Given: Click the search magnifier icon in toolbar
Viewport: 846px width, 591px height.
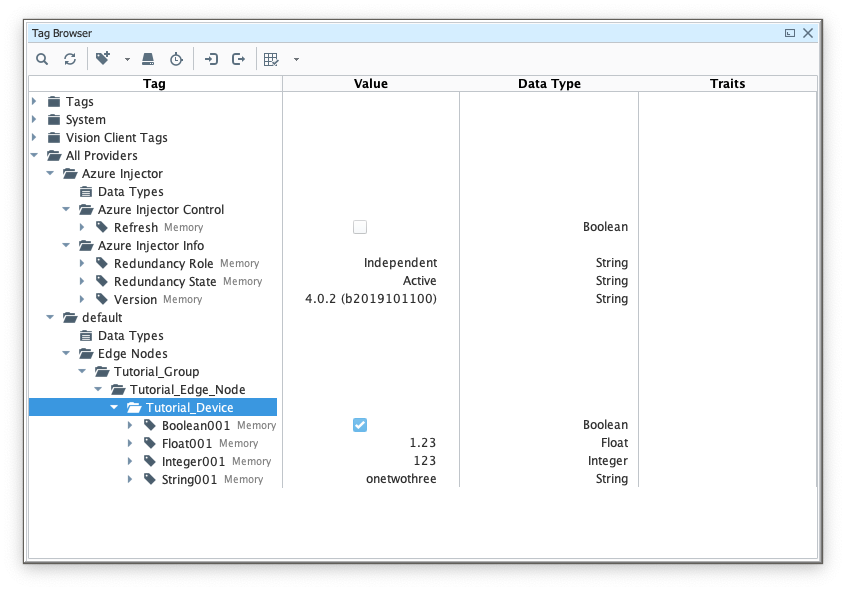Looking at the screenshot, I should coord(42,59).
